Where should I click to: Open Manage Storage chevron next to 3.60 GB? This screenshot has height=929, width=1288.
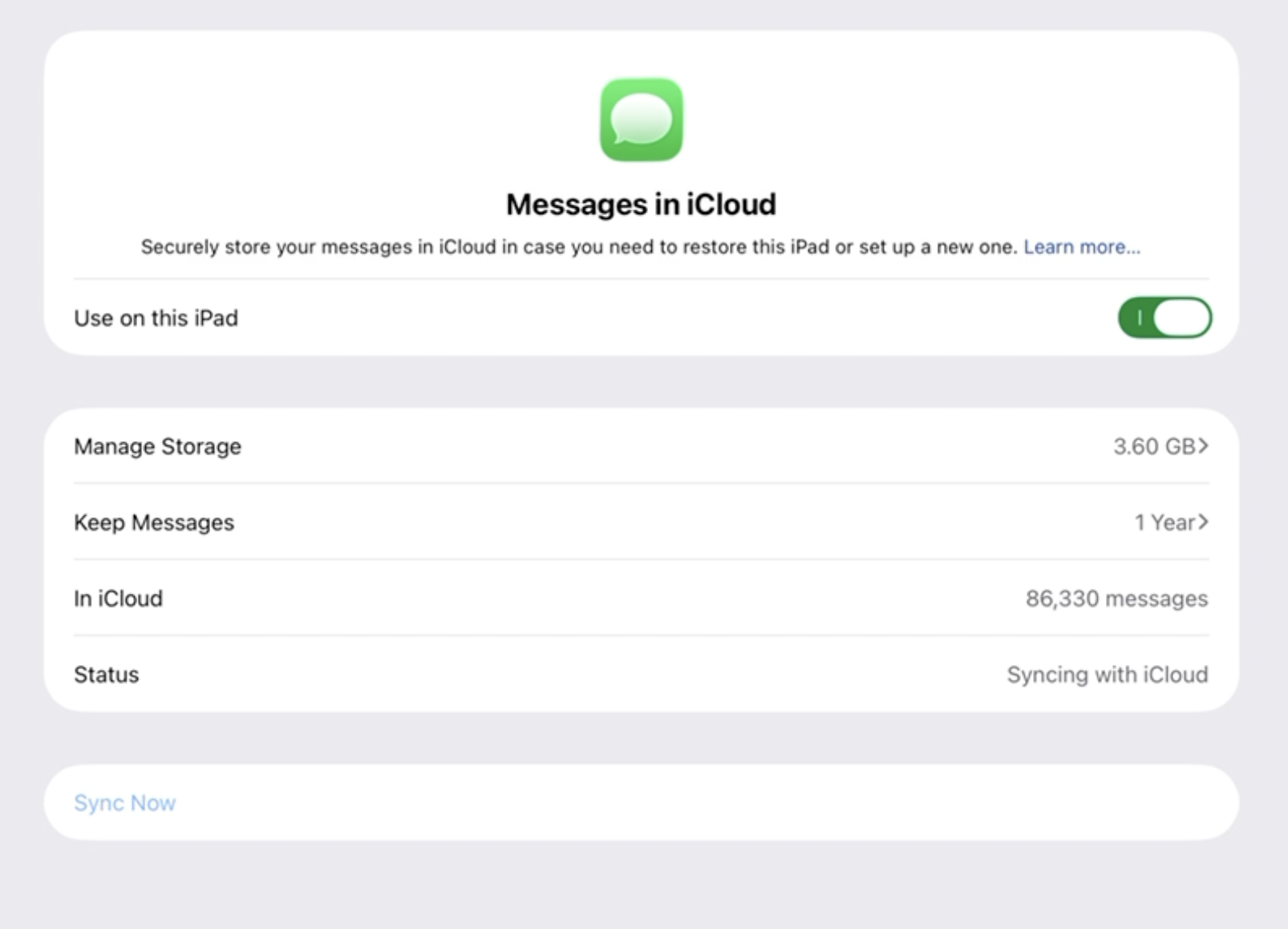[x=1203, y=446]
